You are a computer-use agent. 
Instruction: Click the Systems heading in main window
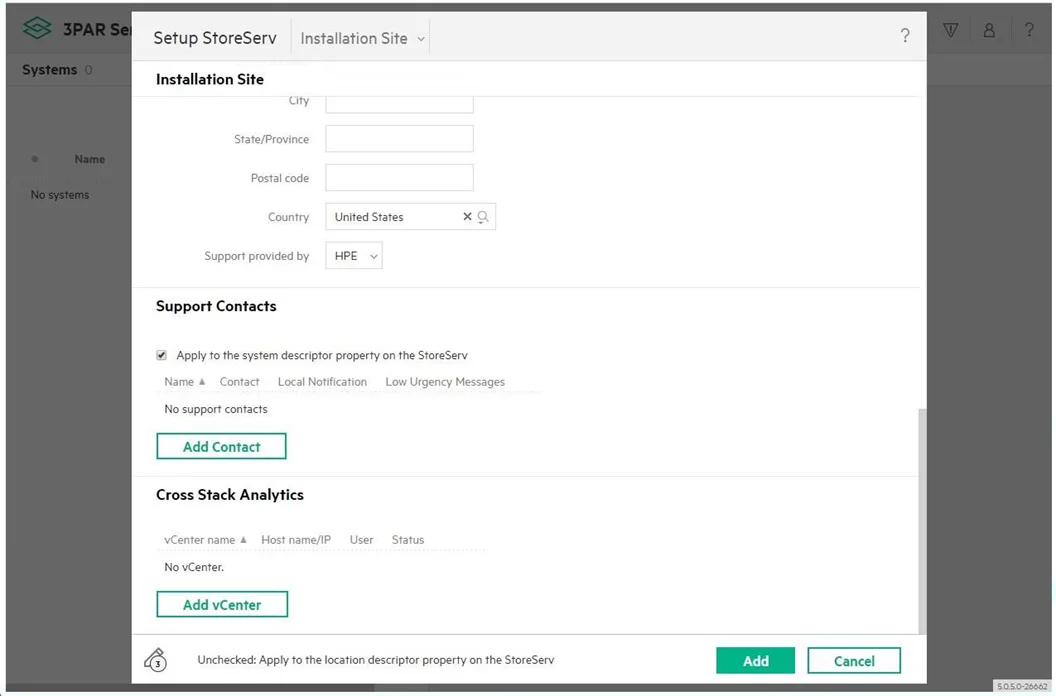point(49,69)
